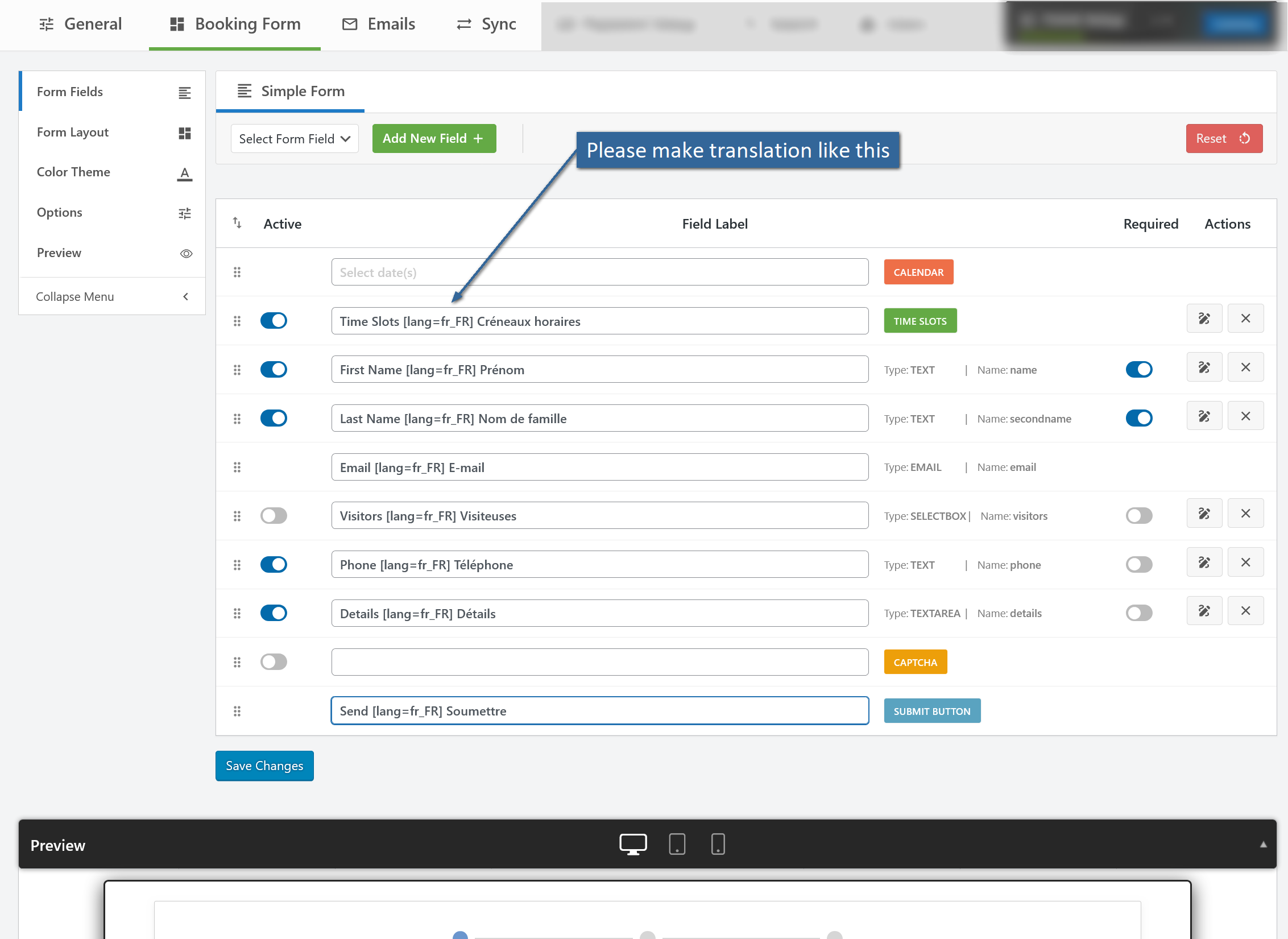
Task: Collapse the Preview panel arrow
Action: click(1263, 845)
